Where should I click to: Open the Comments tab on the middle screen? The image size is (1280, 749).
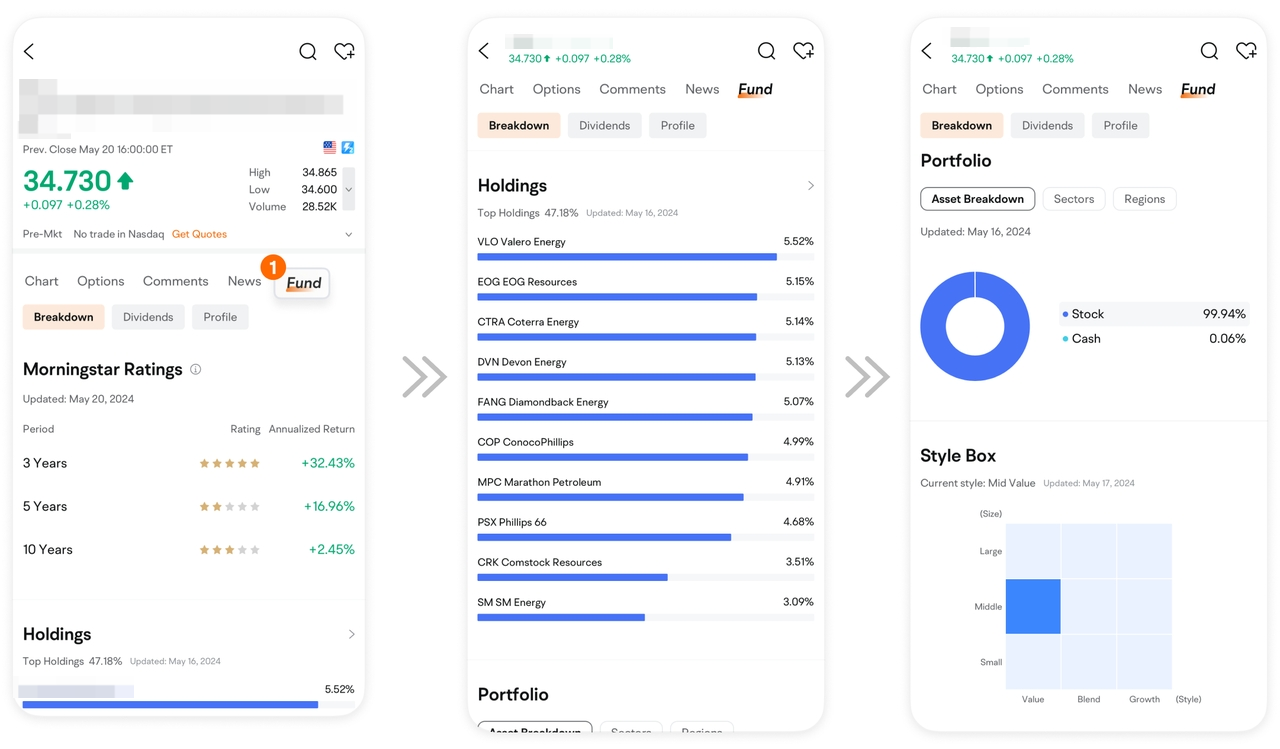pyautogui.click(x=633, y=89)
